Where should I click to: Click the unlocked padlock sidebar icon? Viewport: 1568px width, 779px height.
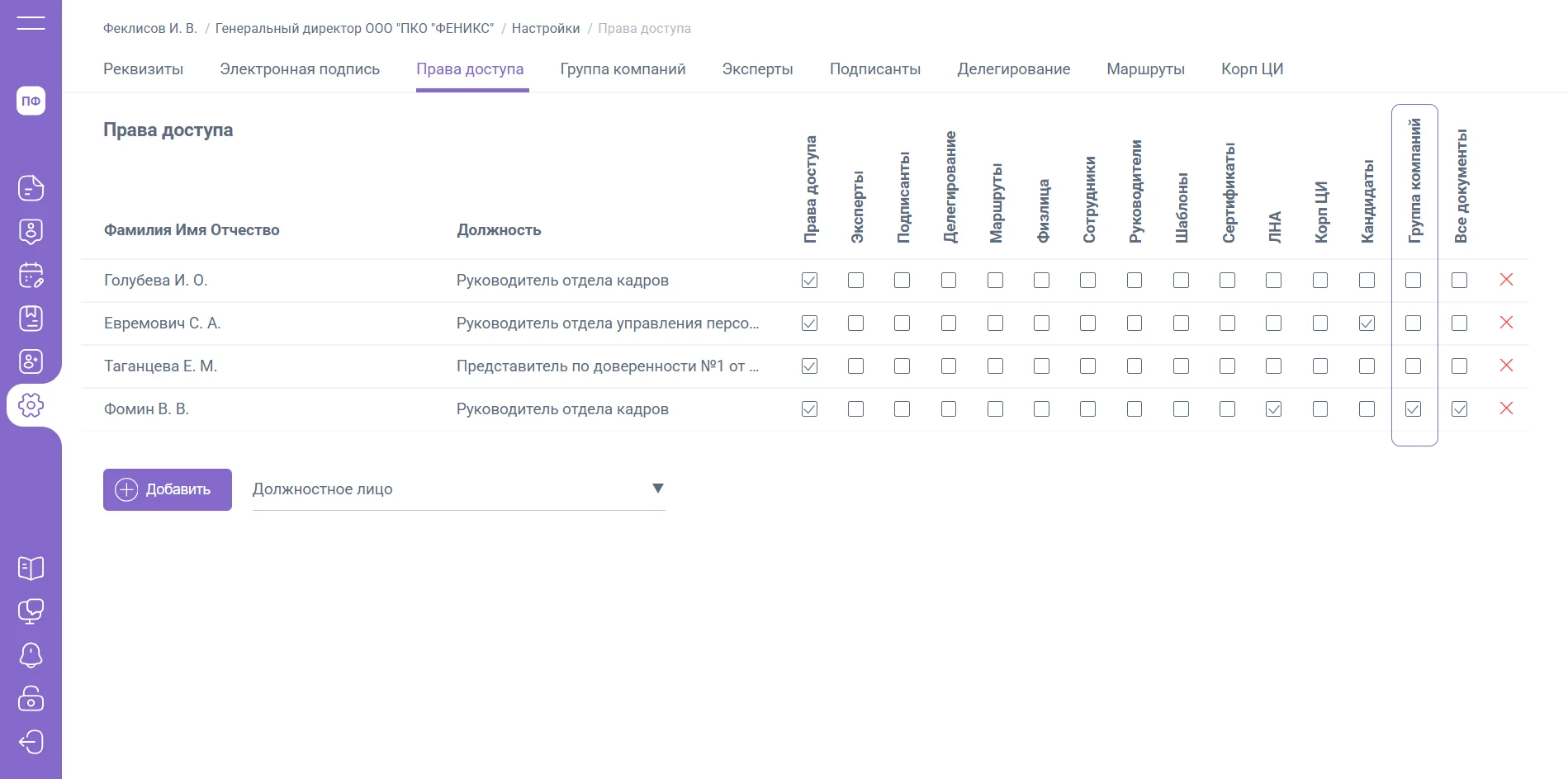31,698
